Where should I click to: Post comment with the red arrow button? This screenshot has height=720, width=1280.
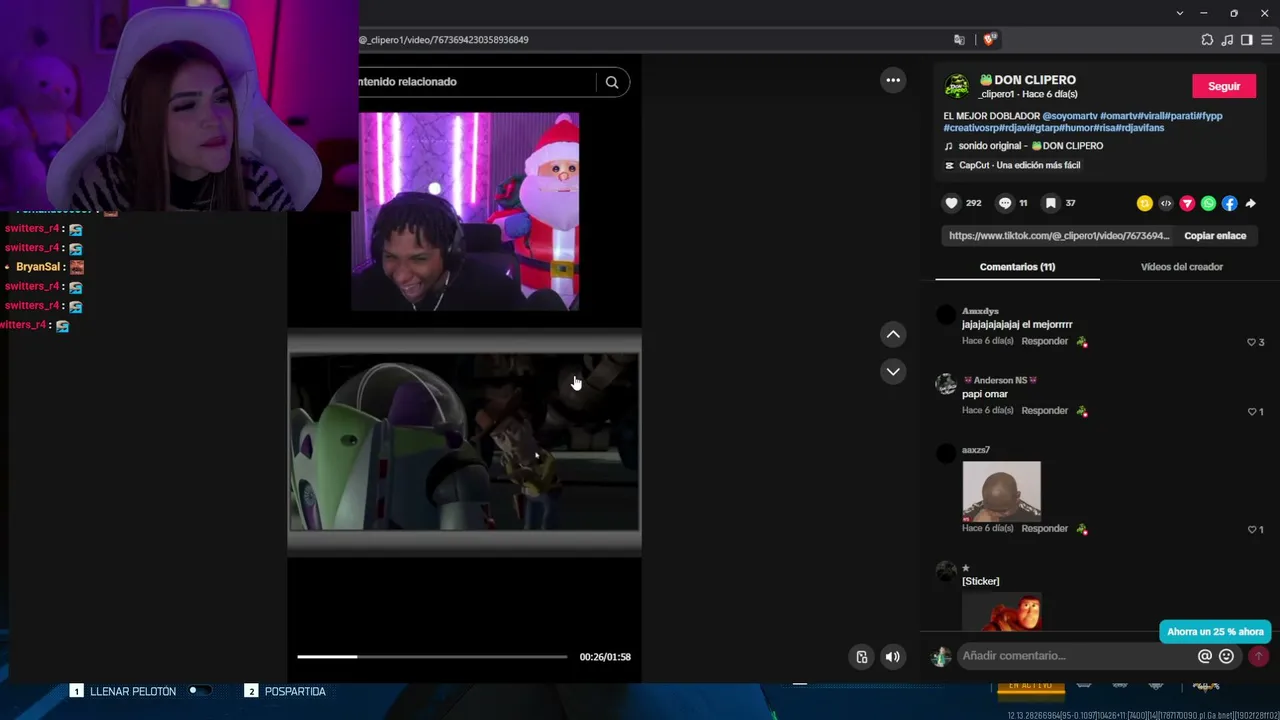click(x=1258, y=656)
